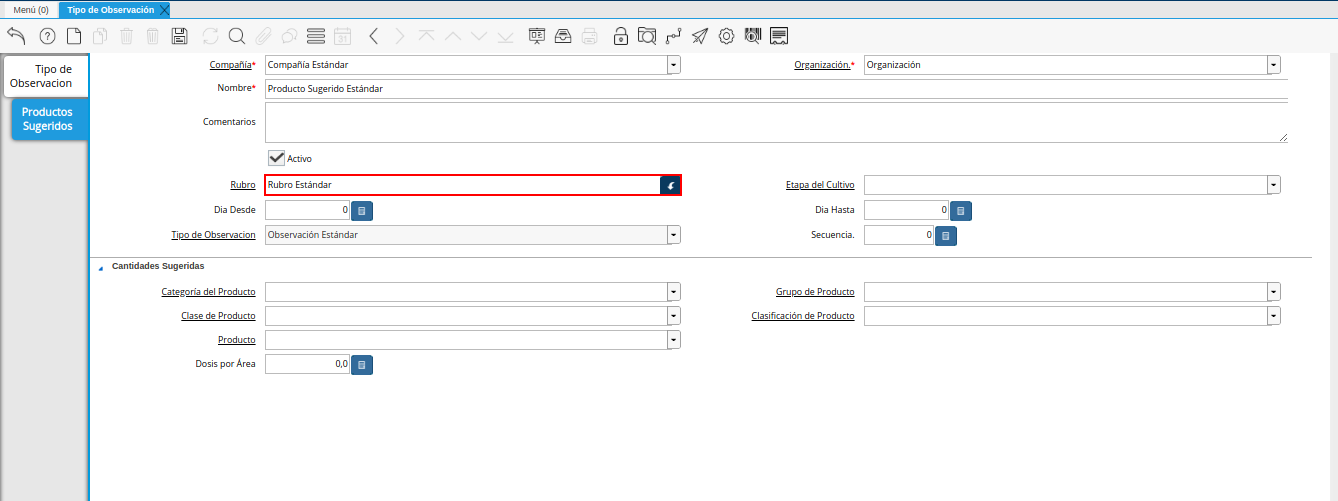The height and width of the screenshot is (501, 1338).
Task: Click the Rubro label link
Action: 243,185
